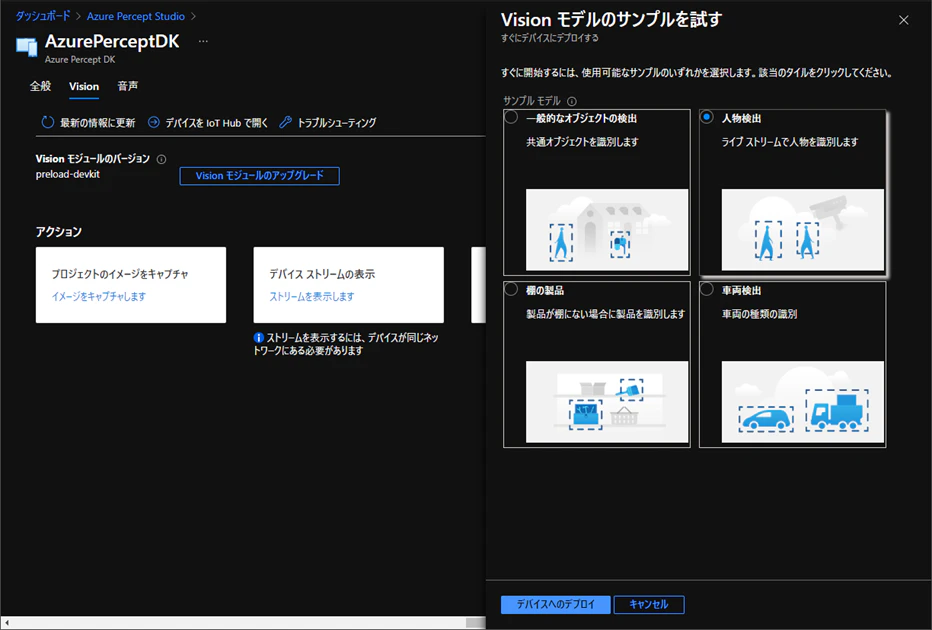Screen dimensions: 932x630
Task: Click the preload-devkit version text
Action: [x=68, y=174]
